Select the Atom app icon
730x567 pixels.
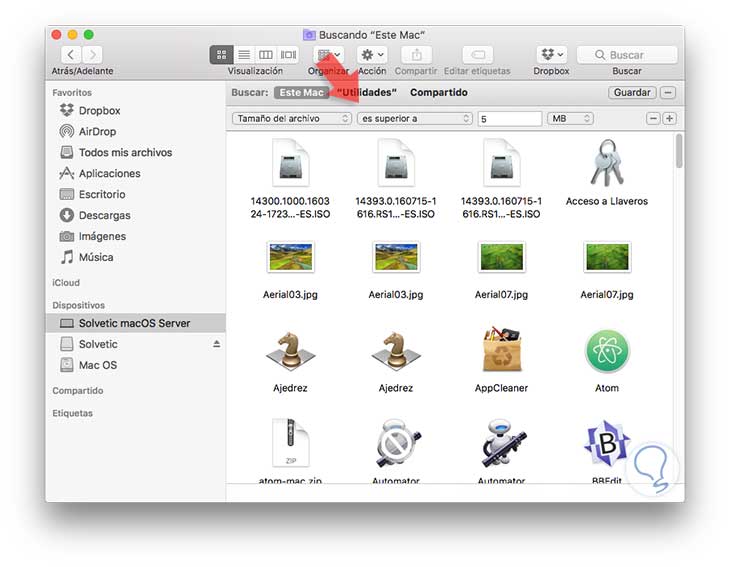tap(607, 351)
